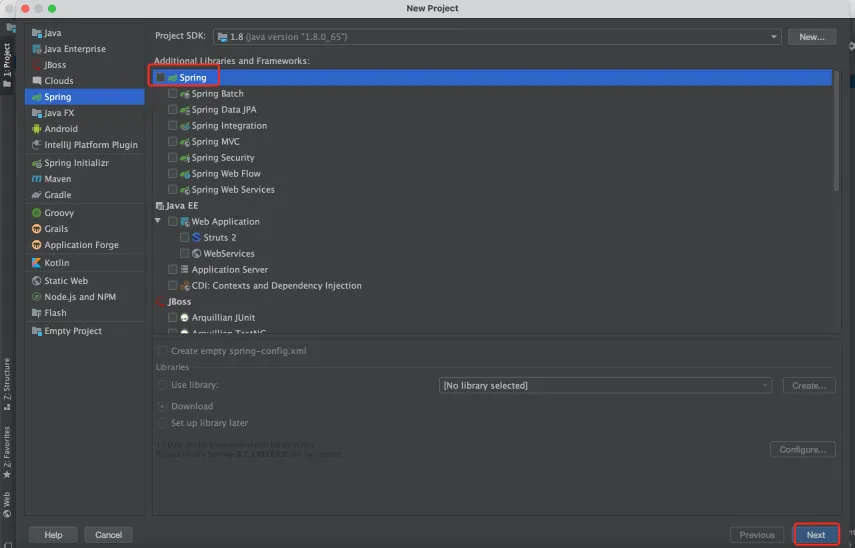Open the No library selected combo box
Image resolution: width=855 pixels, height=548 pixels.
605,386
